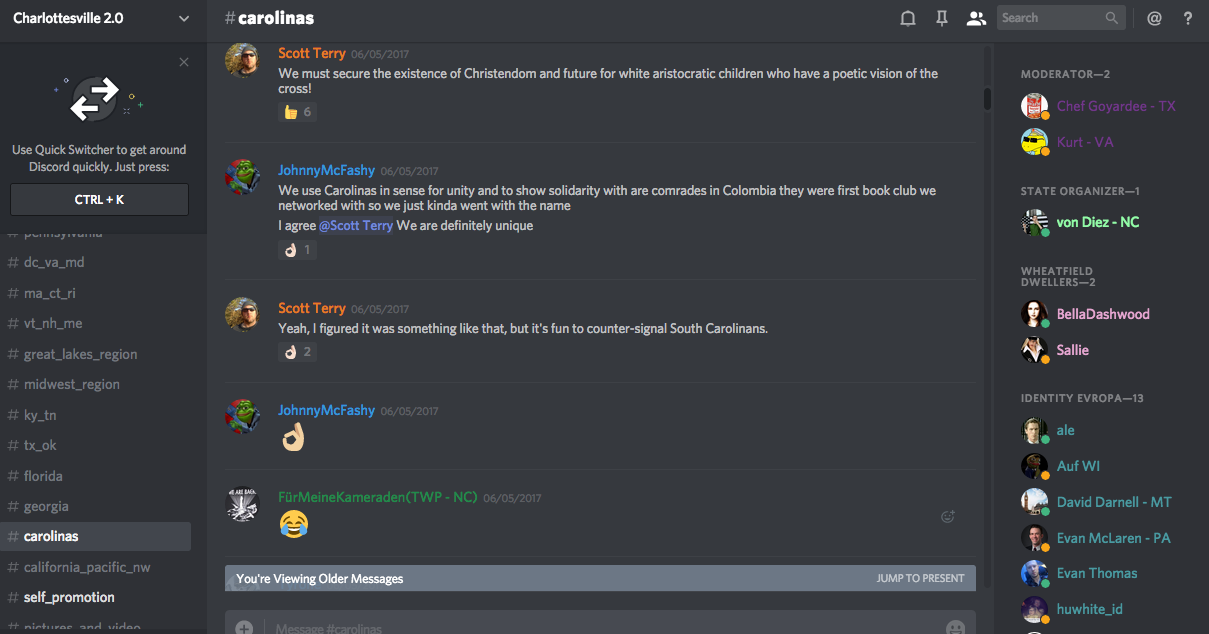Toggle the member list panel
The width and height of the screenshot is (1209, 634).
pos(976,18)
